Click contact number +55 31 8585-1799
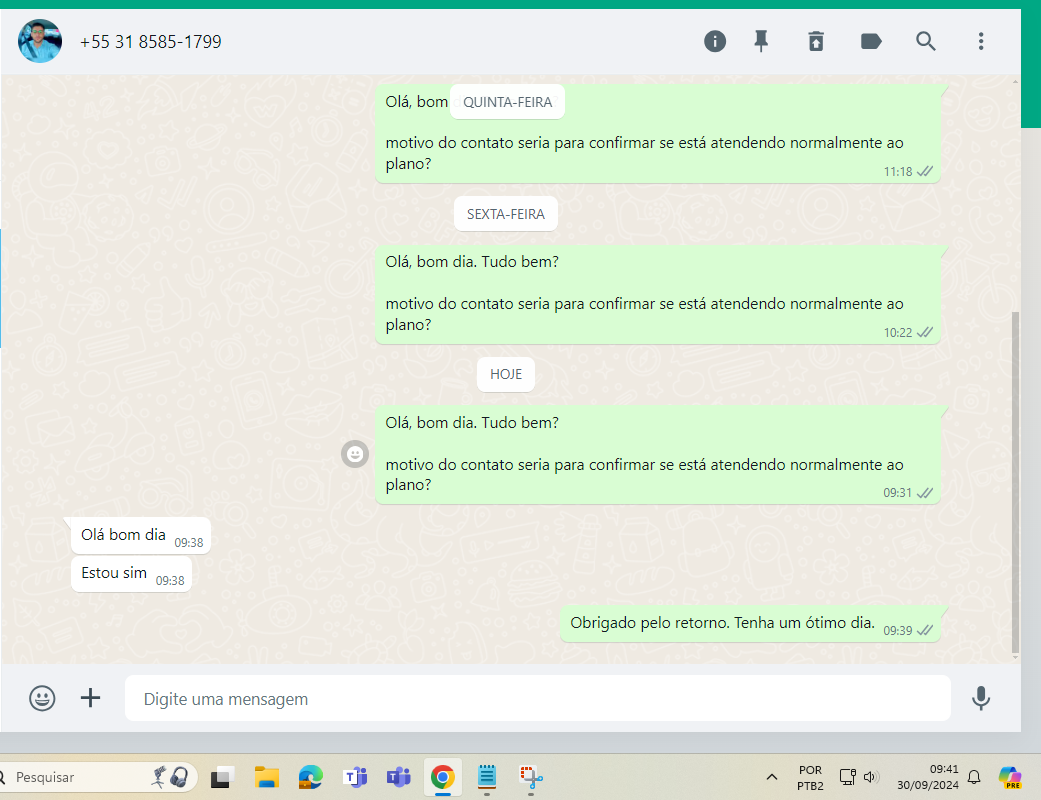Image resolution: width=1041 pixels, height=800 pixels. point(151,42)
